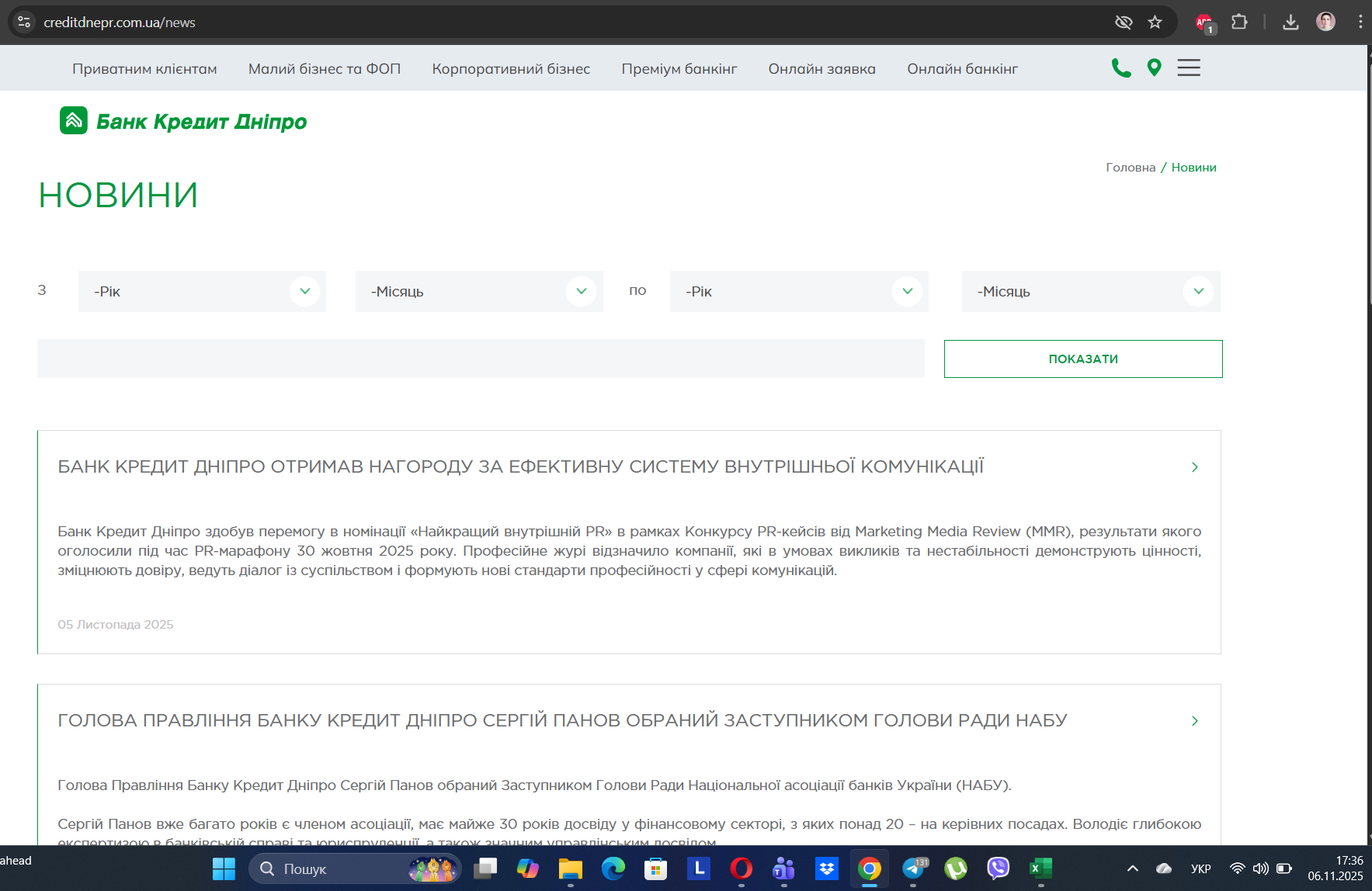Click the Windows taskbar Пошук search box
1372x891 pixels.
[x=355, y=868]
